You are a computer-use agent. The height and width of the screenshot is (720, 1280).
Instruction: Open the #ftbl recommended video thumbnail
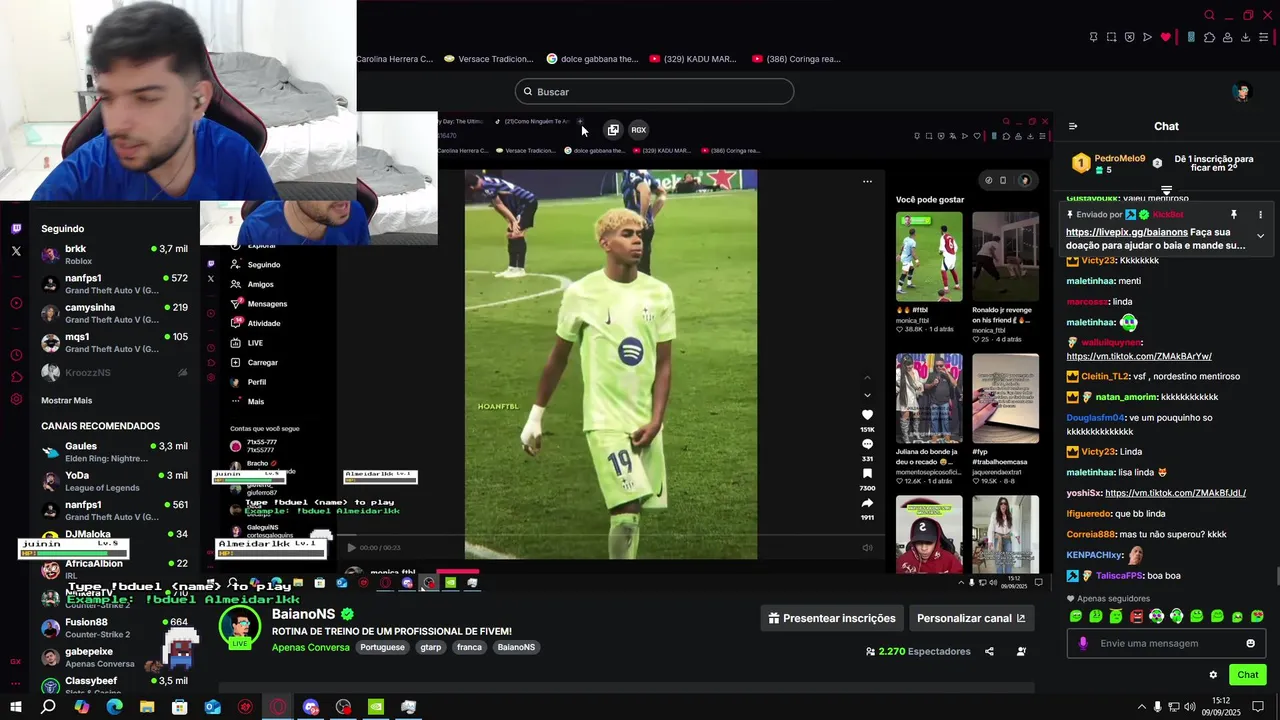coord(929,257)
